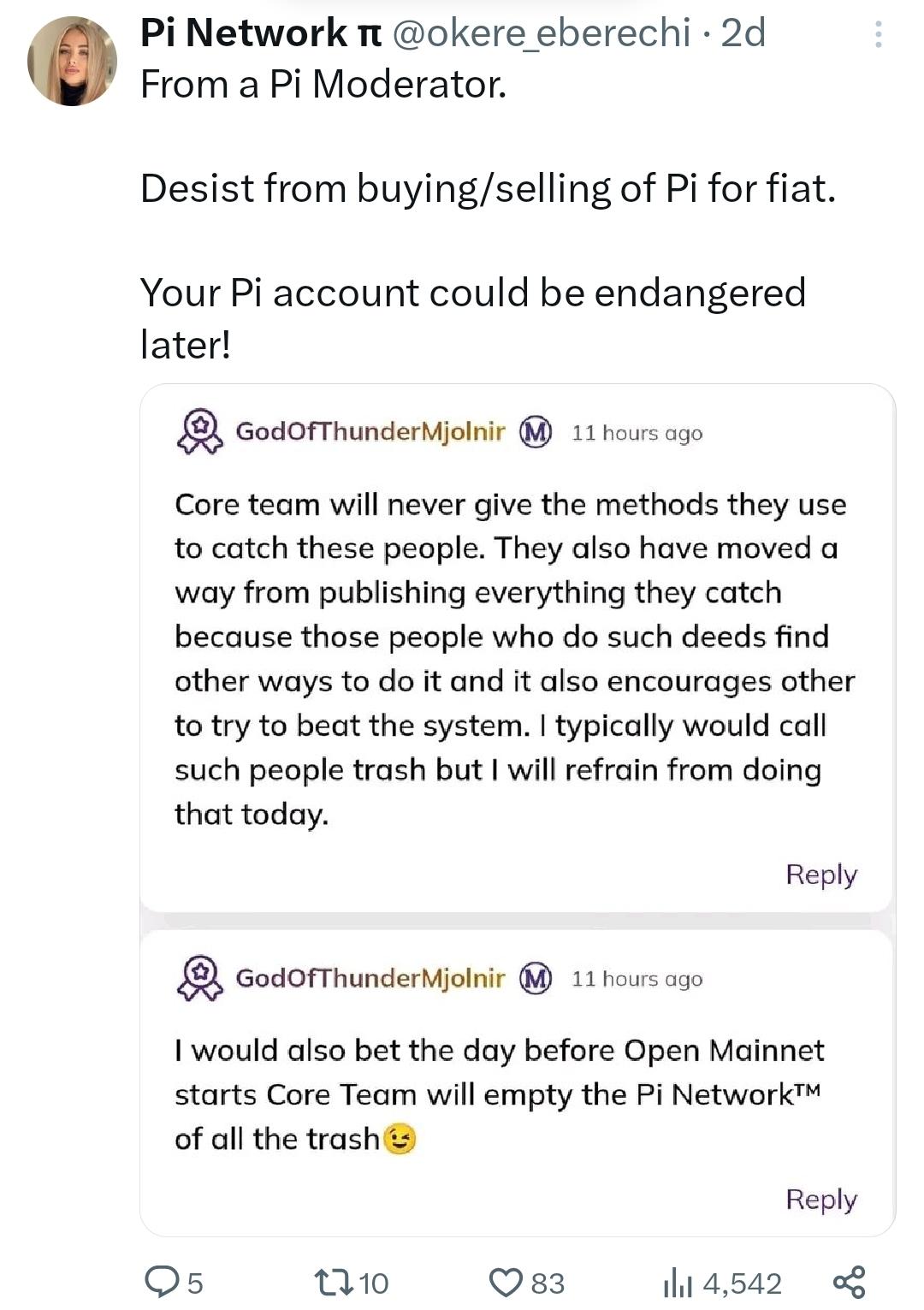This screenshot has width=924, height=1310.
Task: Tap the moderator M badge in second comment
Action: (536, 977)
